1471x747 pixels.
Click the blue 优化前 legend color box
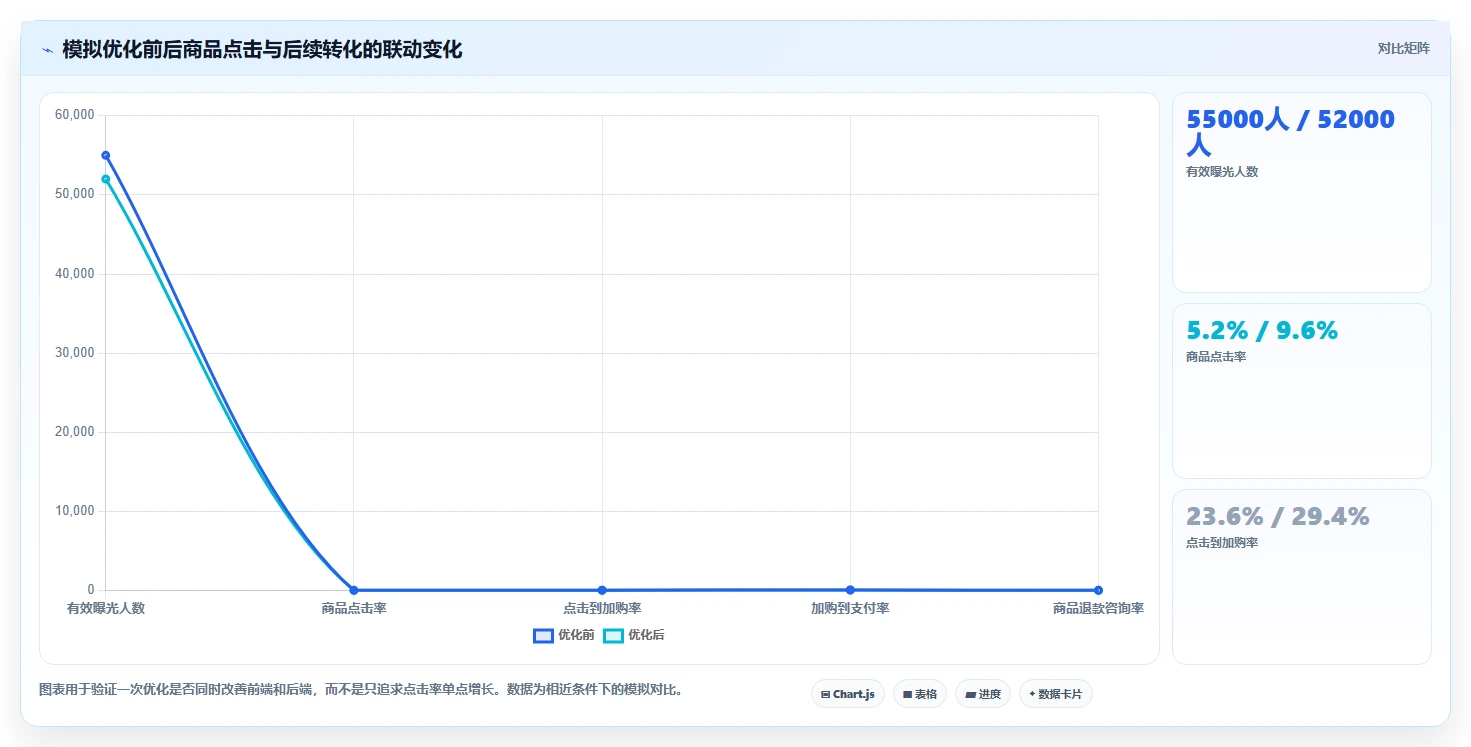543,636
